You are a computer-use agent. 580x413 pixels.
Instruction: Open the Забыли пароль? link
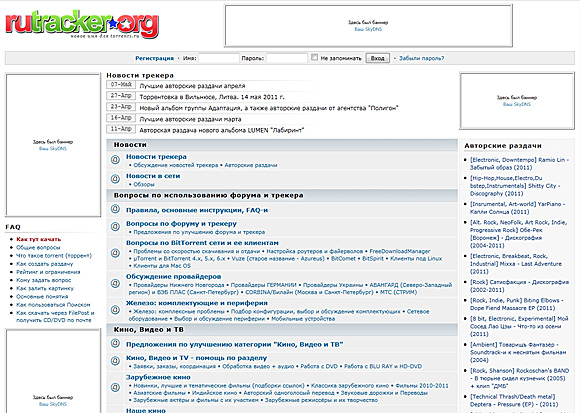pyautogui.click(x=422, y=58)
